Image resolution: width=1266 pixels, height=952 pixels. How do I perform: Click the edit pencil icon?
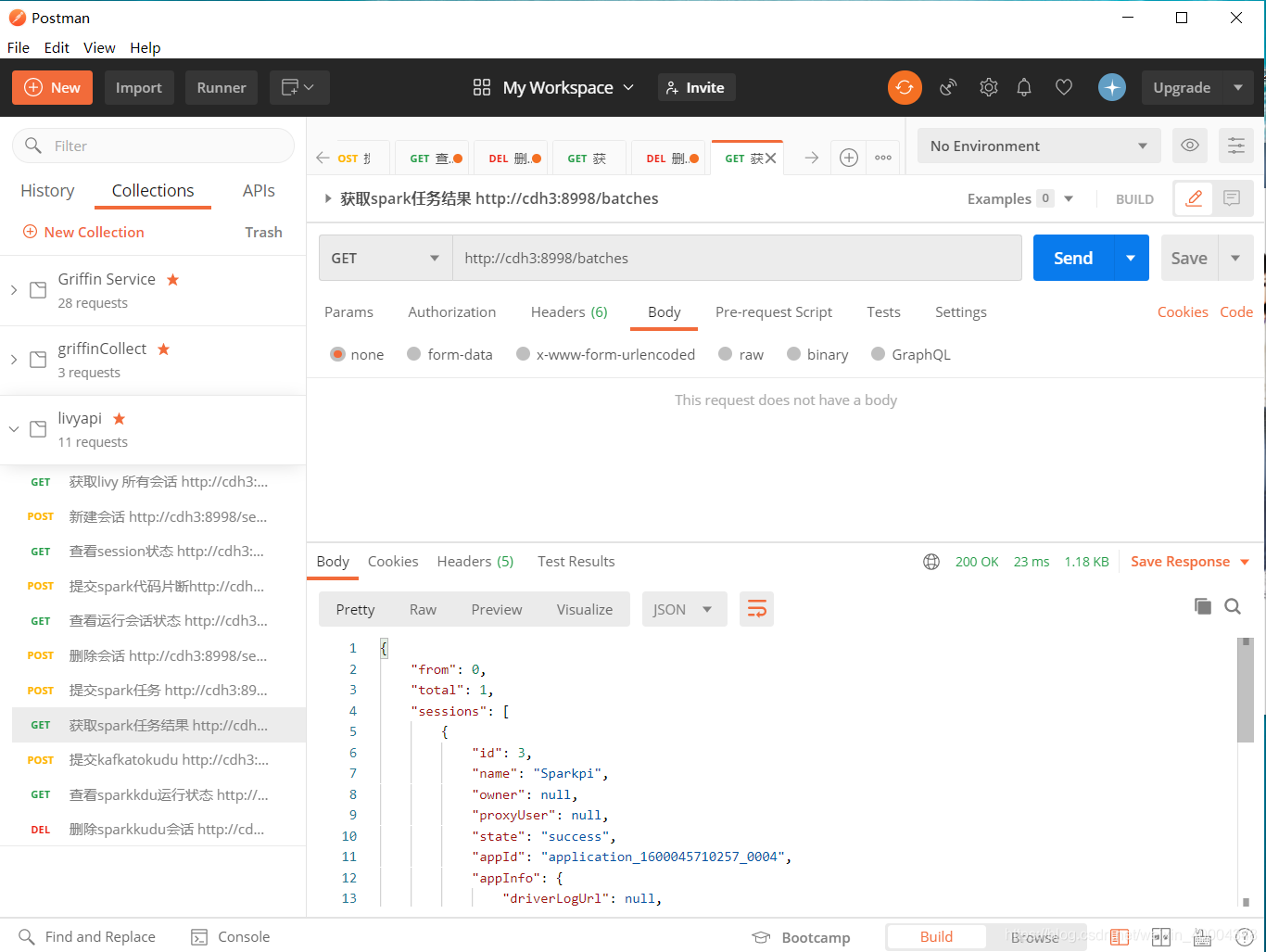pyautogui.click(x=1195, y=198)
